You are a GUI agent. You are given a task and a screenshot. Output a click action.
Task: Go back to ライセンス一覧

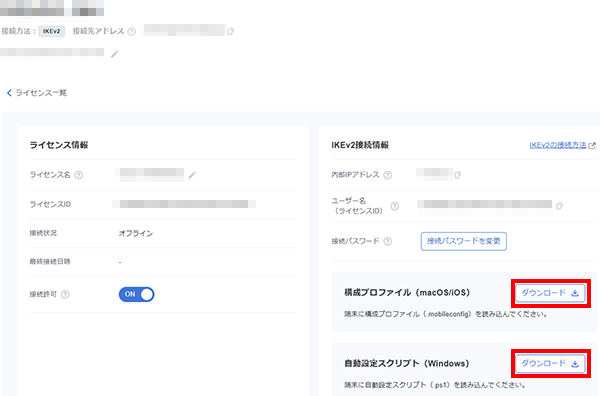point(37,93)
